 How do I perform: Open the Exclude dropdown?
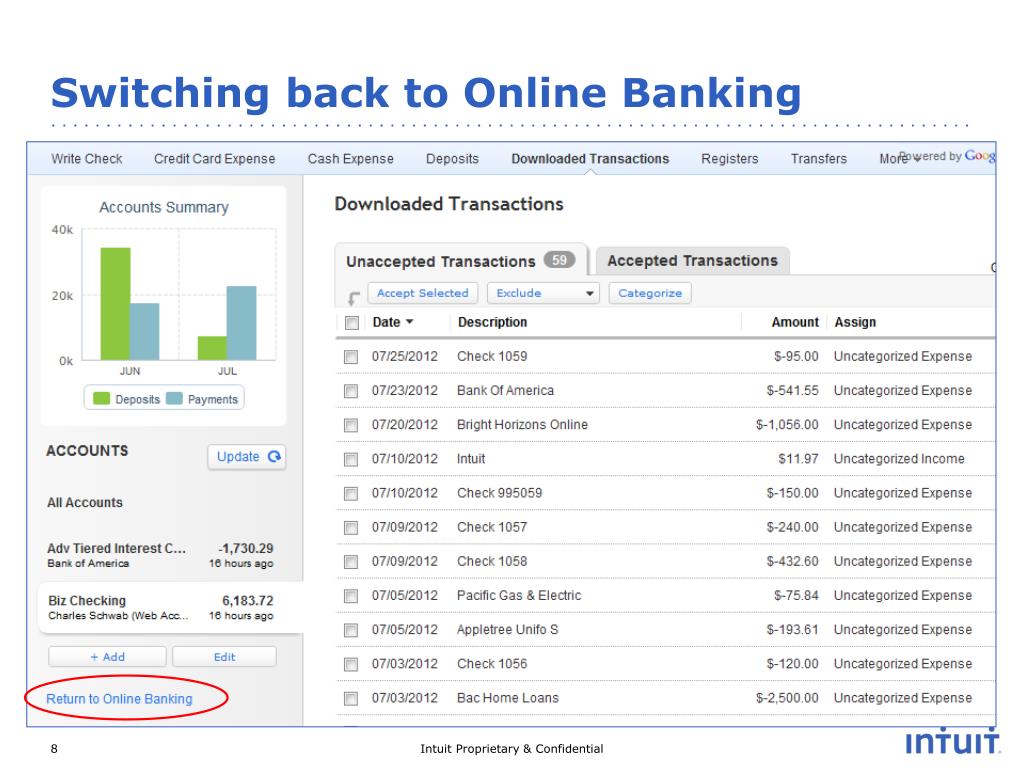(543, 293)
